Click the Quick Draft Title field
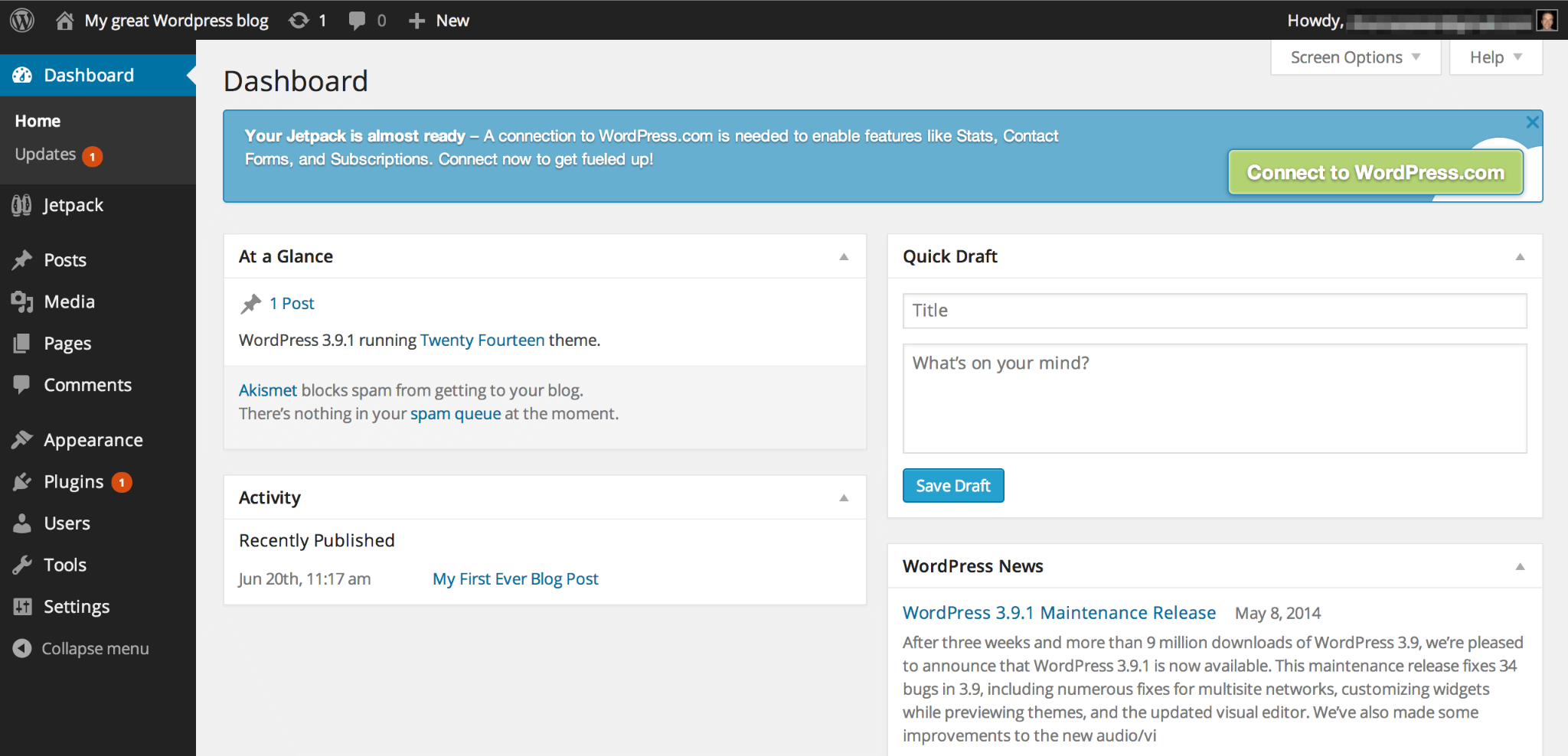The width and height of the screenshot is (1568, 756). coord(1214,311)
